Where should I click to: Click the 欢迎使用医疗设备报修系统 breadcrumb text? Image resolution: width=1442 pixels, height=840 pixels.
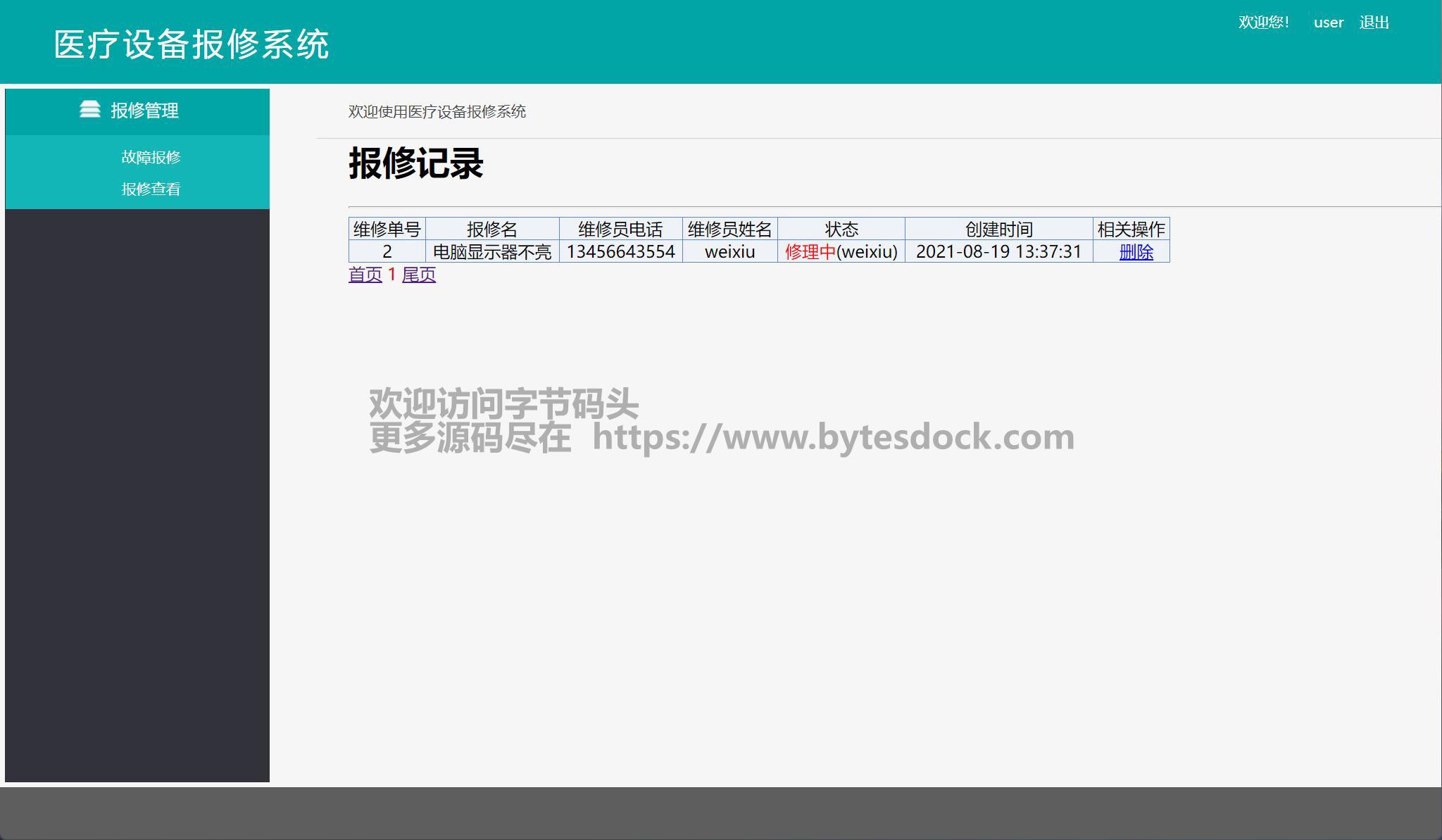[437, 111]
